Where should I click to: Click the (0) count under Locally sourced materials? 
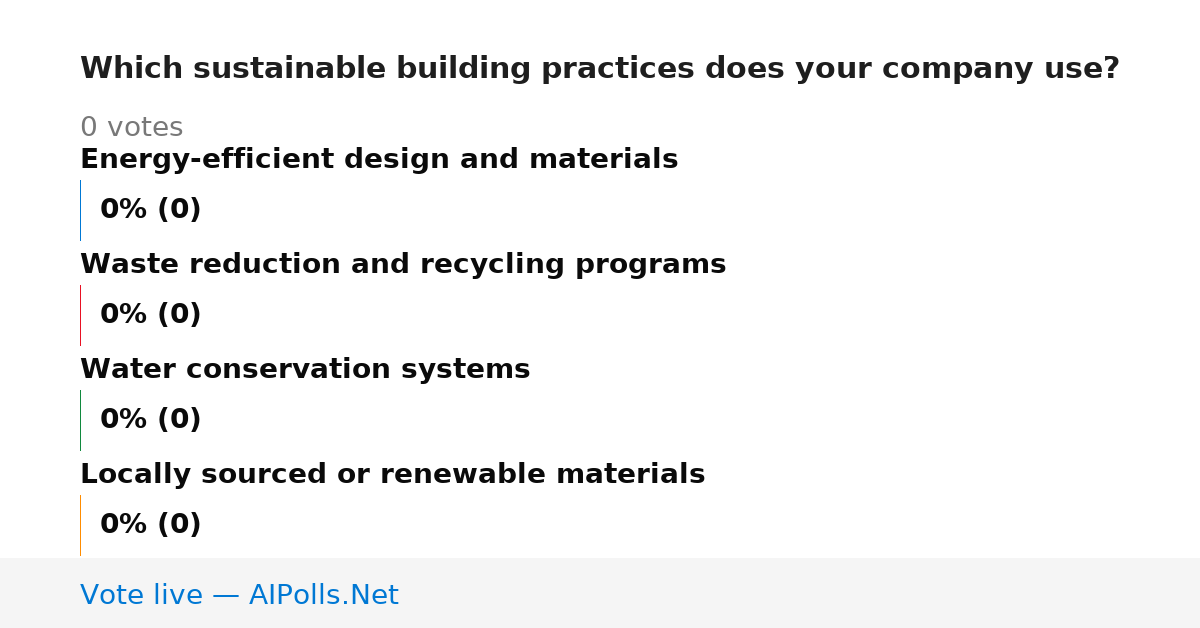click(179, 525)
